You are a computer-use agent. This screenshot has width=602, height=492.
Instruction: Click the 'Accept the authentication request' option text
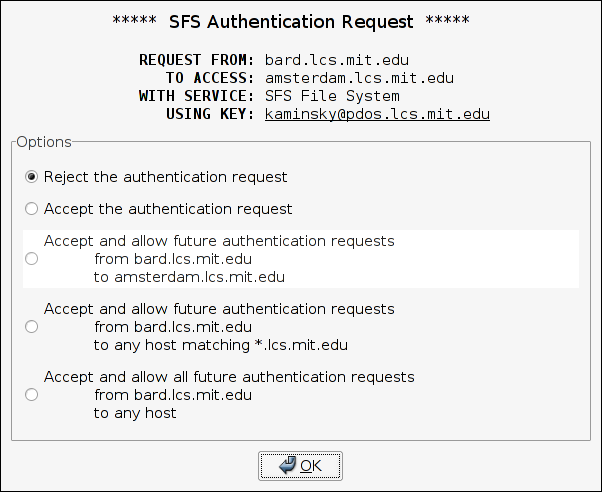(168, 209)
